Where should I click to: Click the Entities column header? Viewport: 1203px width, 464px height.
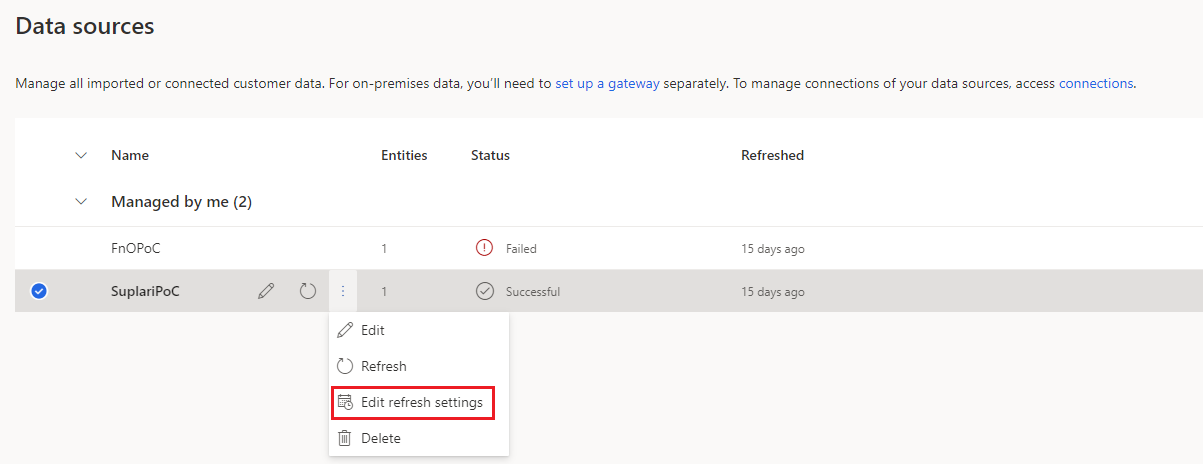404,155
